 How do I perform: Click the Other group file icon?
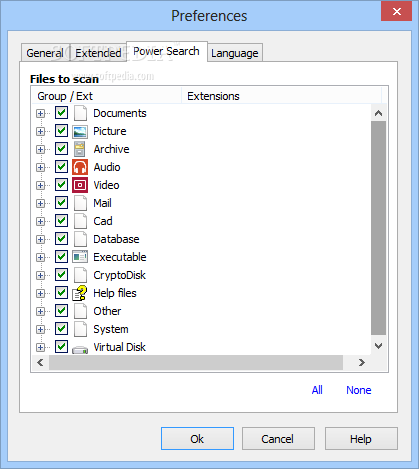[80, 311]
